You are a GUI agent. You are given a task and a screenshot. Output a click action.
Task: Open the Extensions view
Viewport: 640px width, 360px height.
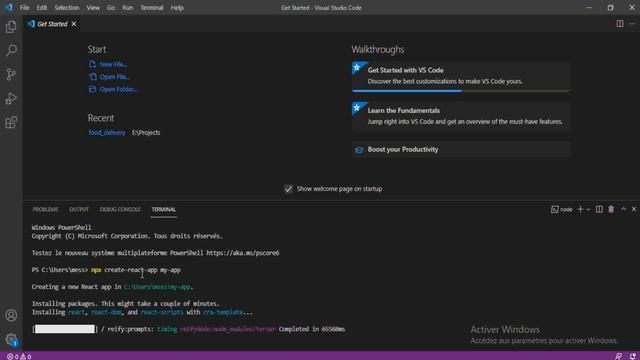click(11, 122)
